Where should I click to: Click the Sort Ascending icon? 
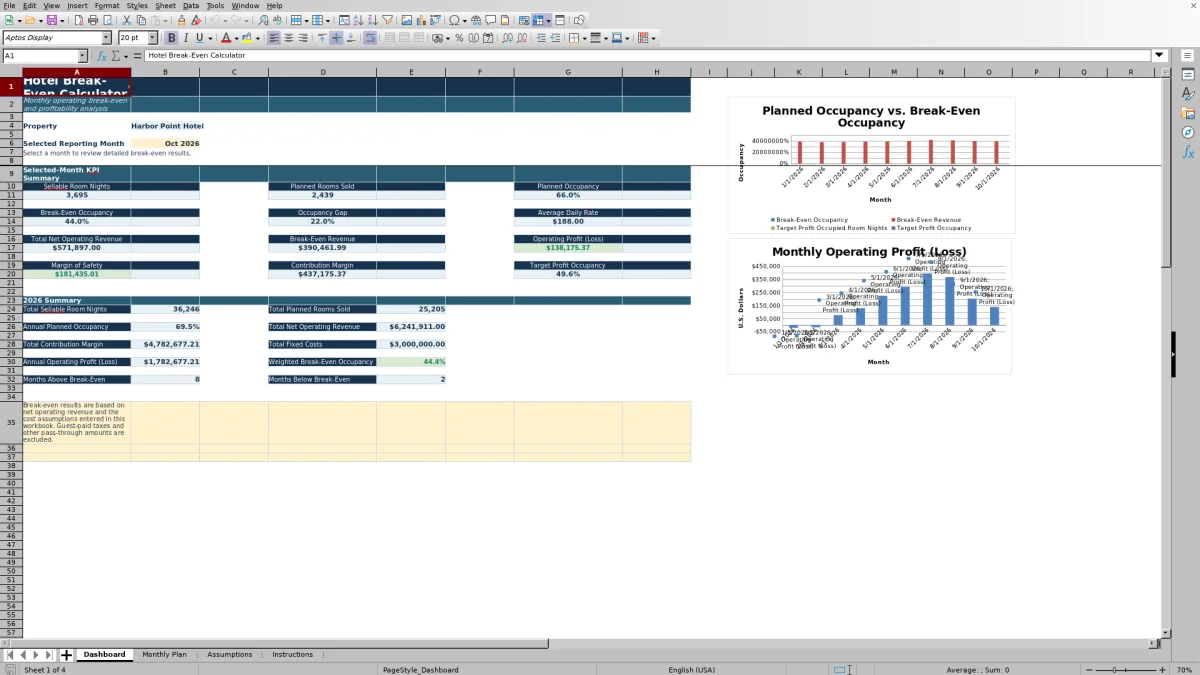tap(358, 20)
